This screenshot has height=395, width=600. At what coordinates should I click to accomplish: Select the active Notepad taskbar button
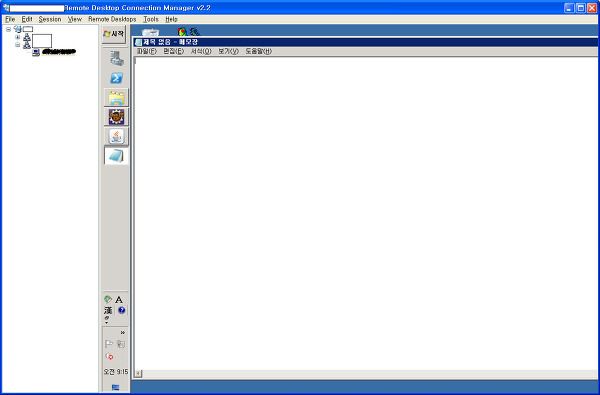pyautogui.click(x=116, y=156)
